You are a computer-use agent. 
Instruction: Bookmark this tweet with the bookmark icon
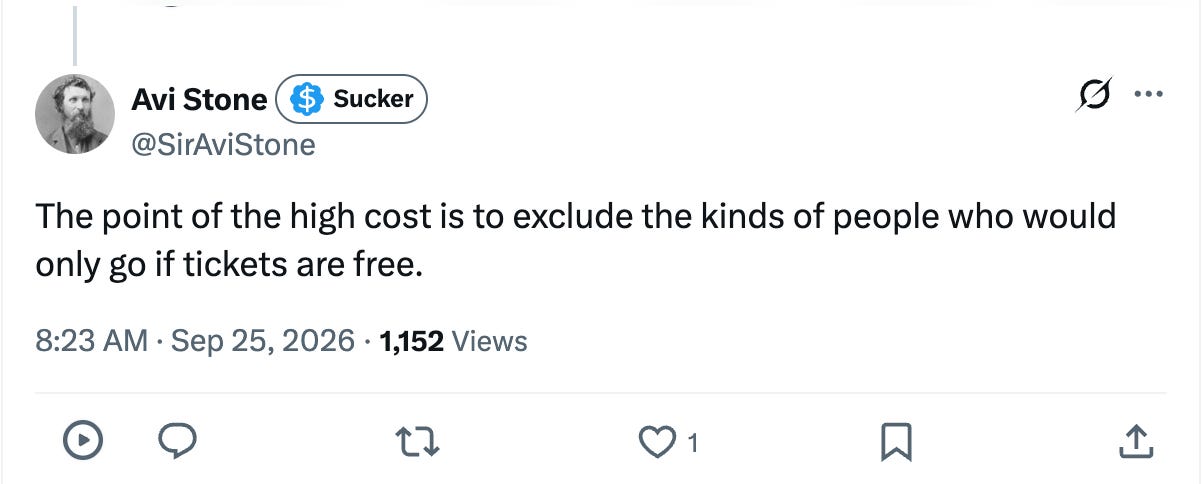[894, 439]
